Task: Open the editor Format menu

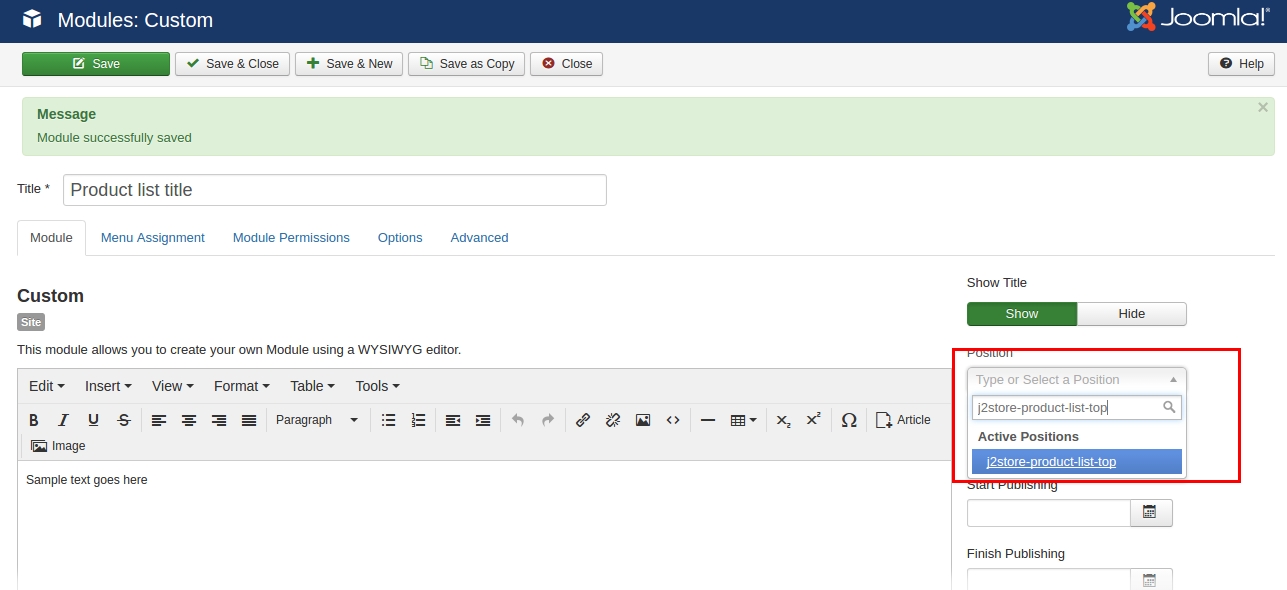Action: click(x=241, y=386)
